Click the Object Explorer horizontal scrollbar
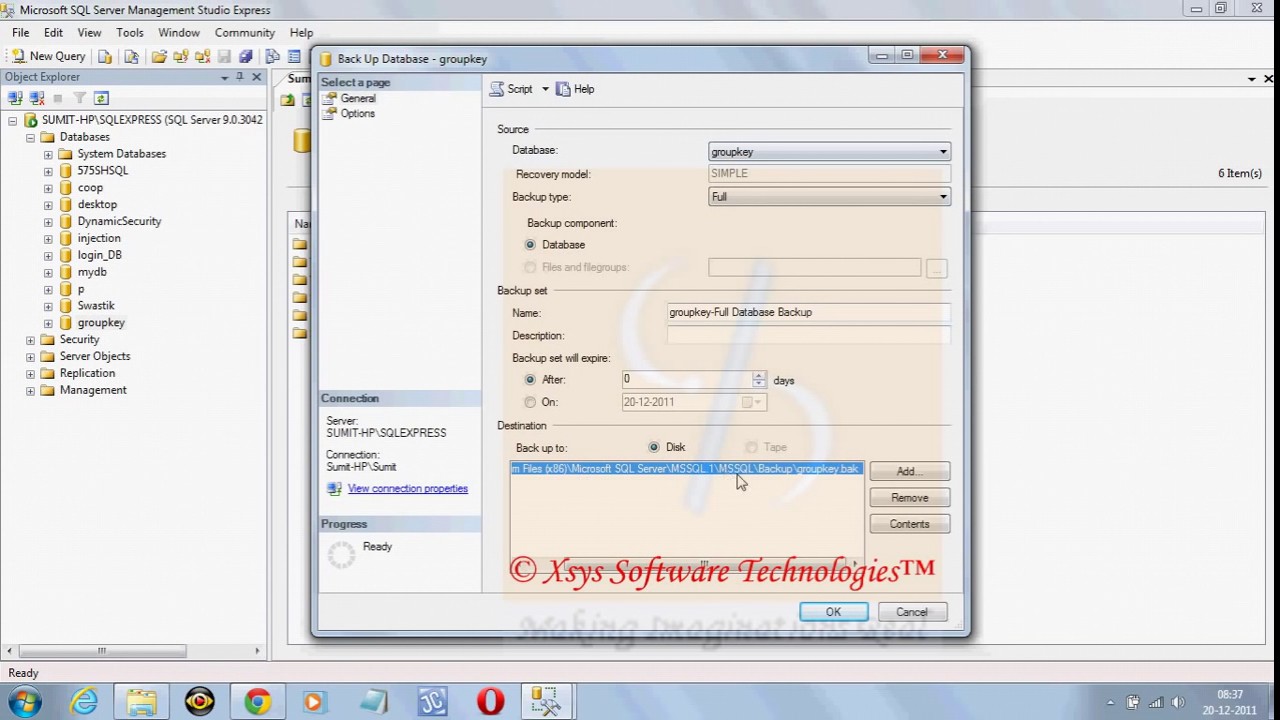This screenshot has height=720, width=1280. pyautogui.click(x=101, y=651)
